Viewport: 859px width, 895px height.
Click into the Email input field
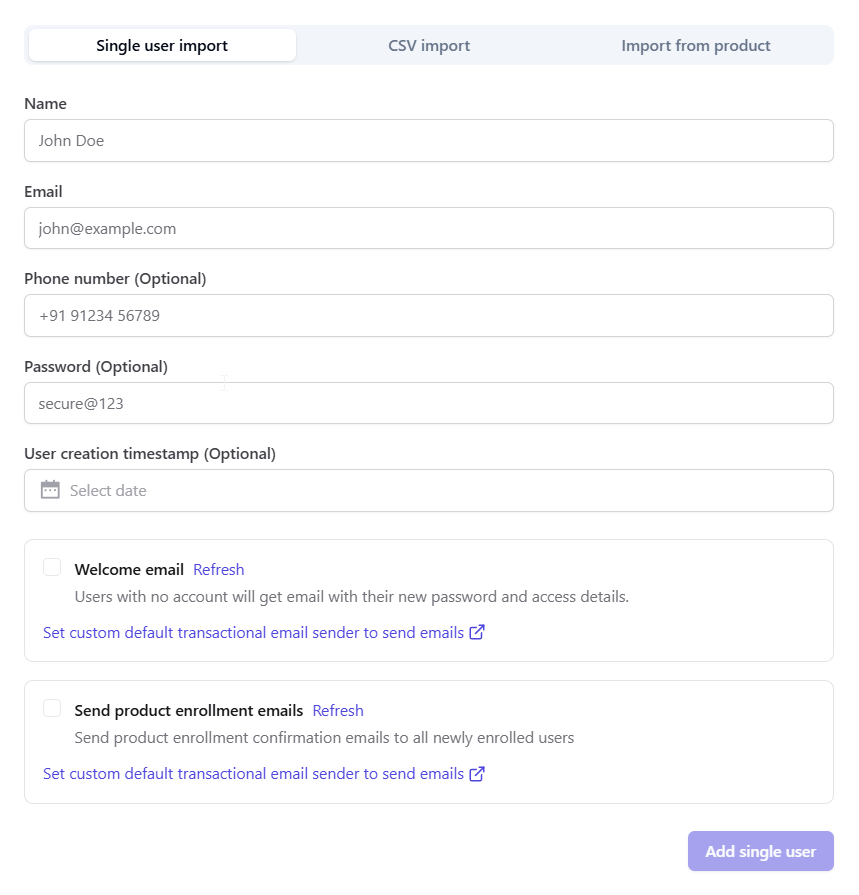(x=429, y=228)
